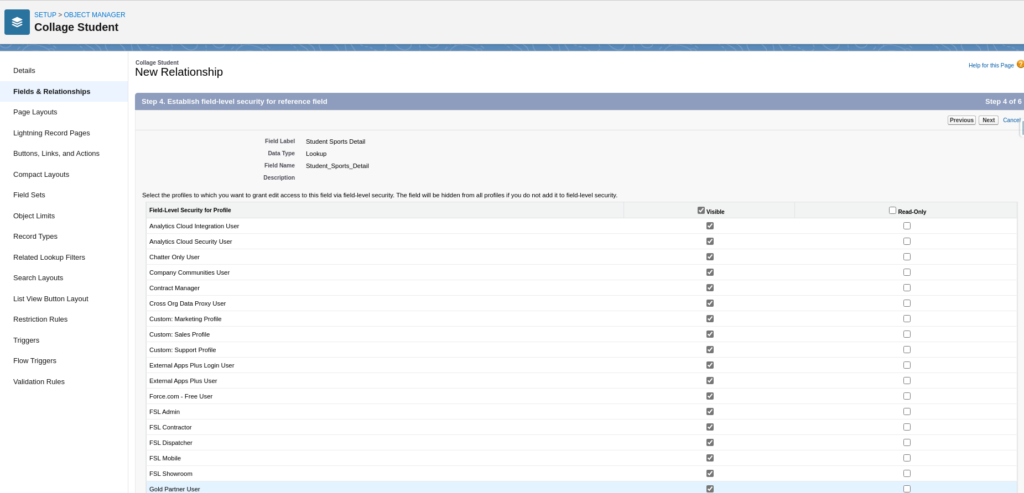Check Read-Only for Contract Manager
This screenshot has width=1024, height=493.
[x=906, y=287]
